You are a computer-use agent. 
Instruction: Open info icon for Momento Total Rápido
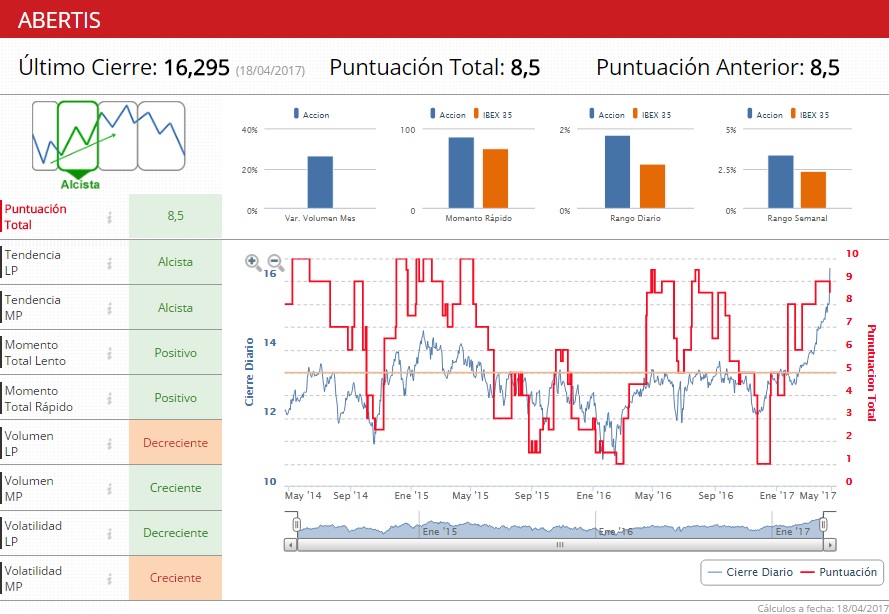click(x=109, y=399)
